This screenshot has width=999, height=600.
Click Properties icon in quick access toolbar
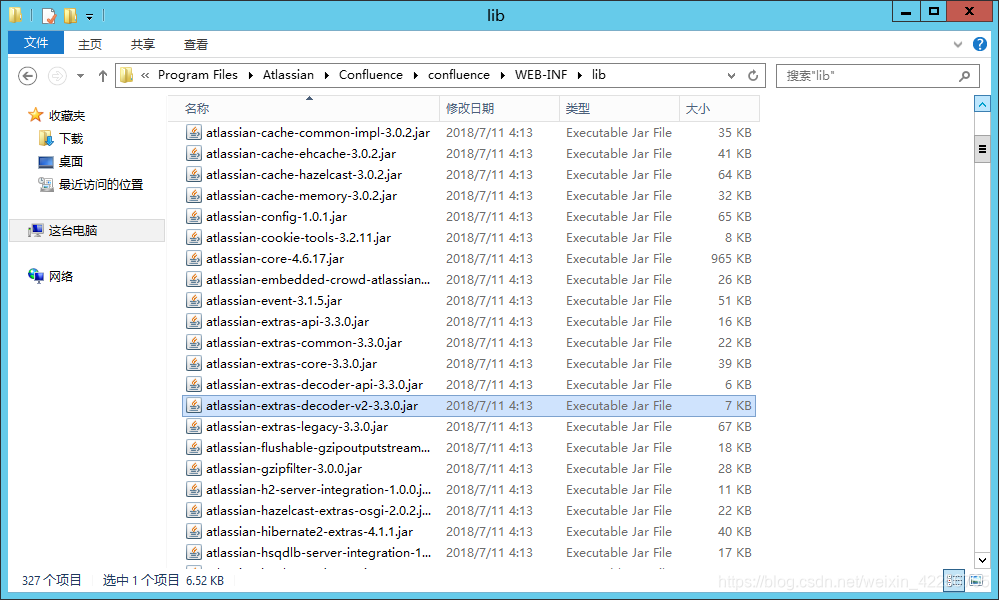click(49, 15)
